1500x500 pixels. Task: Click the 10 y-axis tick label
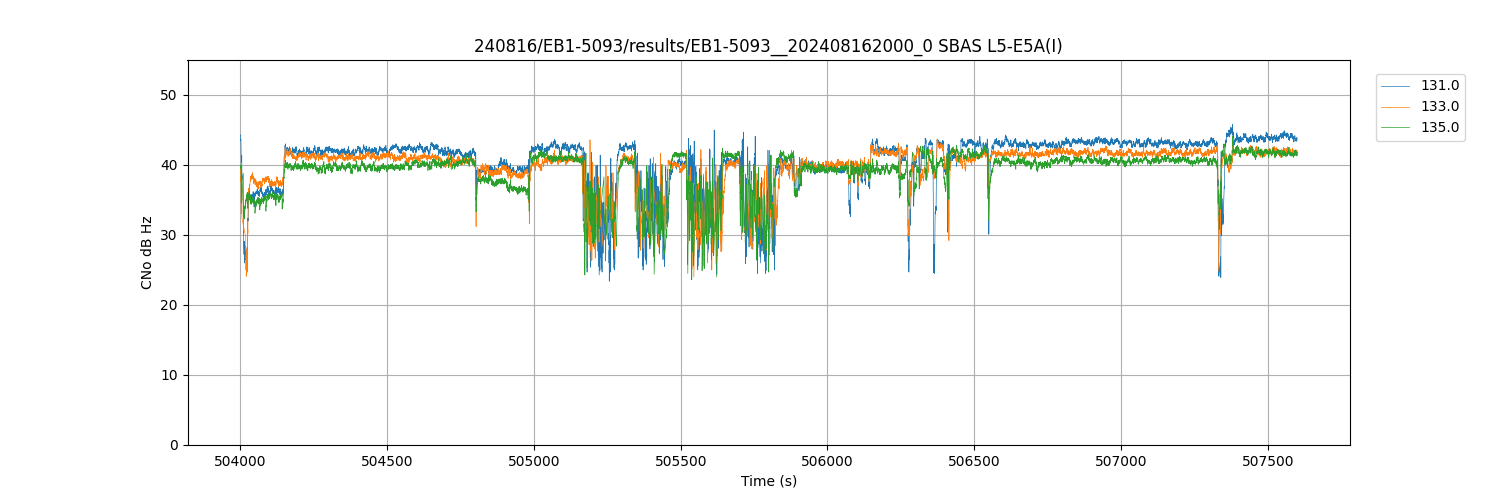point(170,376)
